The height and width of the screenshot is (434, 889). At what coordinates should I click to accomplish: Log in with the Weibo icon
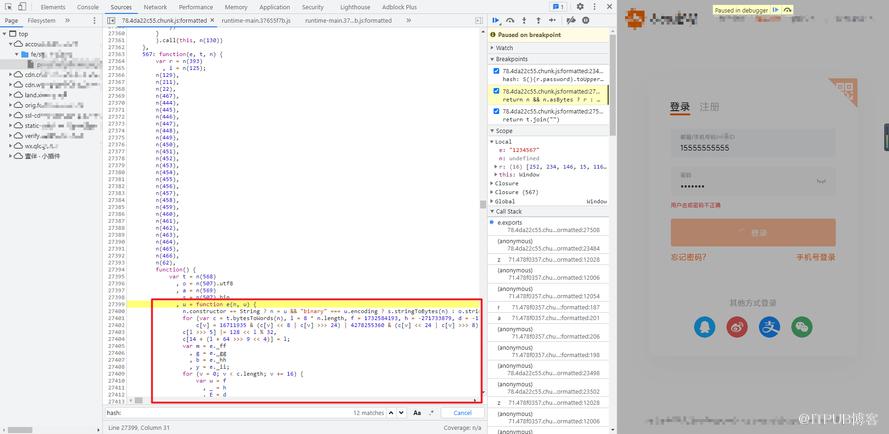[x=736, y=327]
